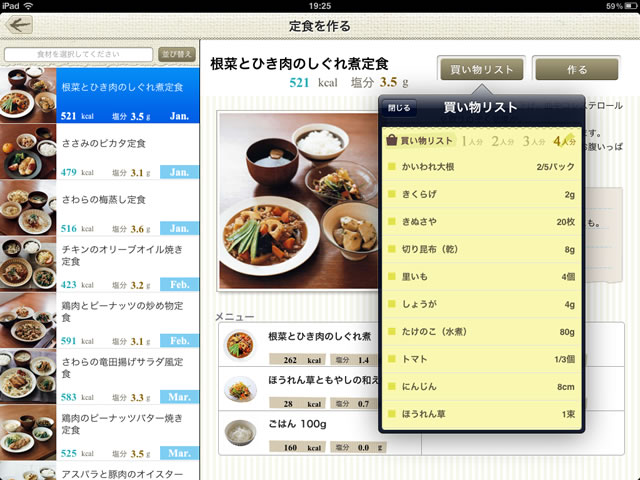Tap the チキンのオリーブオイル焼き thumbnail photo
Screen dimensions: 640x480
pos(28,264)
